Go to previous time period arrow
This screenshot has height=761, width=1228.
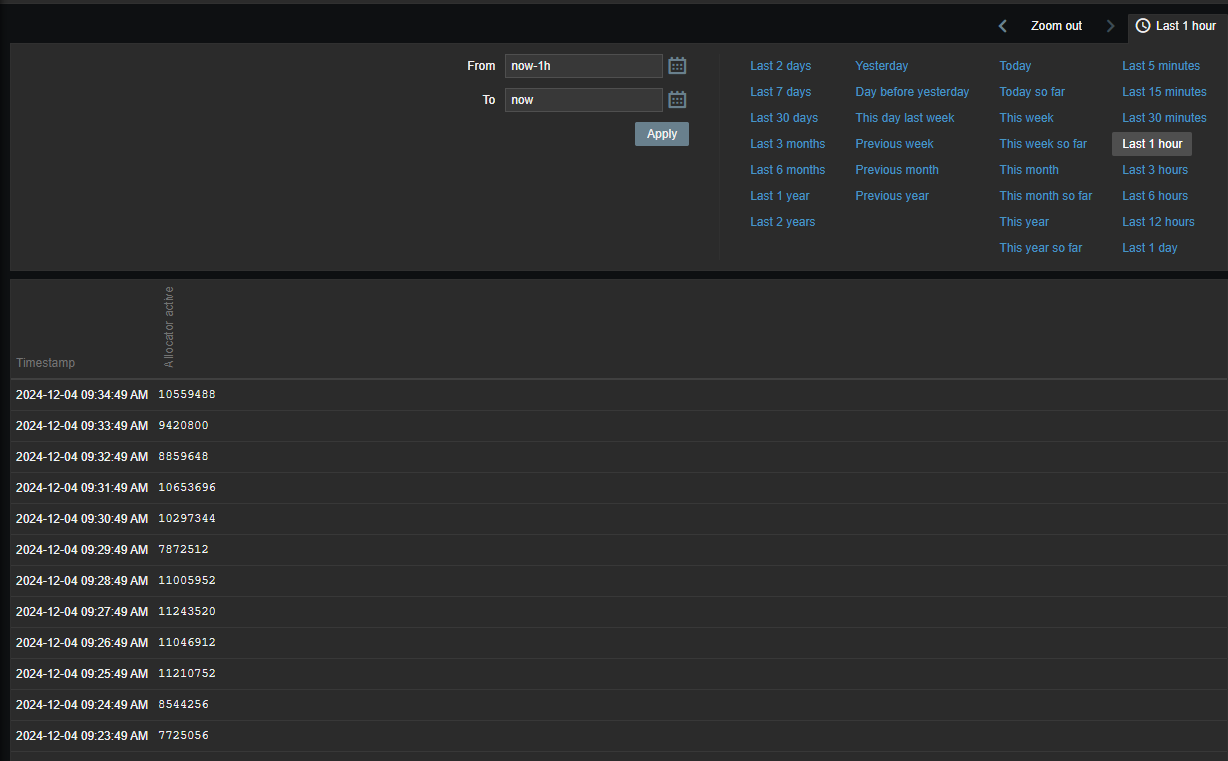click(1003, 26)
